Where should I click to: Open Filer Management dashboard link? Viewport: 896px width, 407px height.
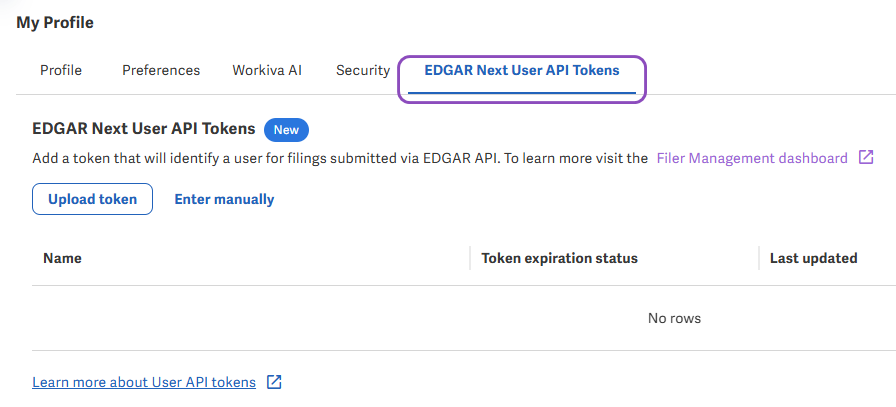pos(752,158)
